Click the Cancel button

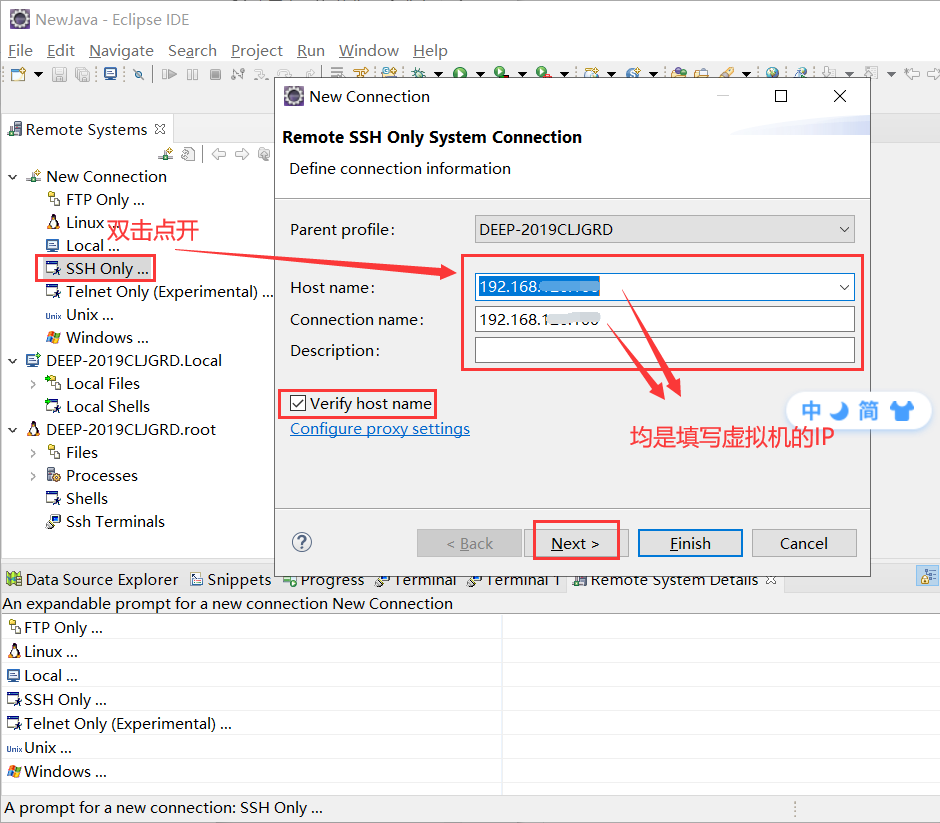click(804, 543)
